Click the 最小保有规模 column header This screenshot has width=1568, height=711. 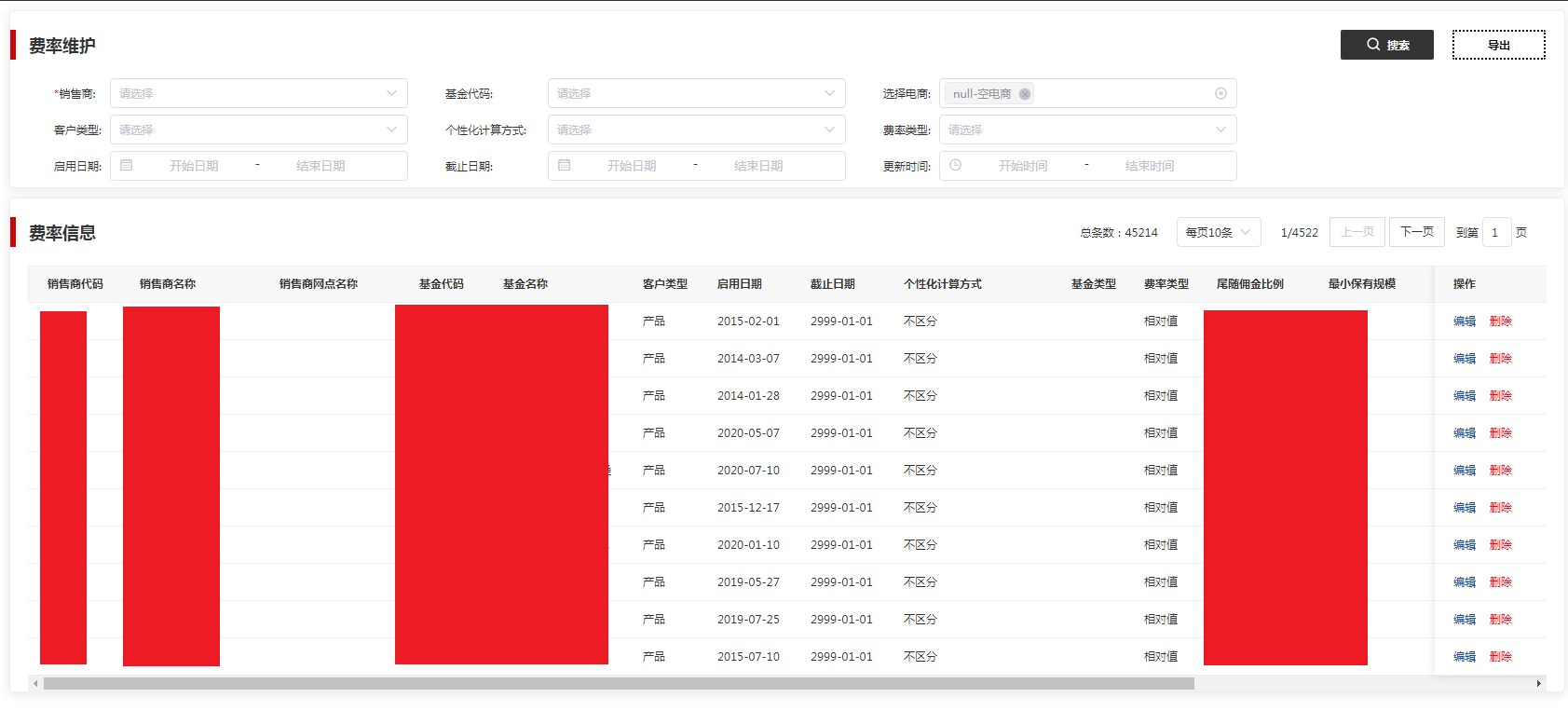point(1362,284)
